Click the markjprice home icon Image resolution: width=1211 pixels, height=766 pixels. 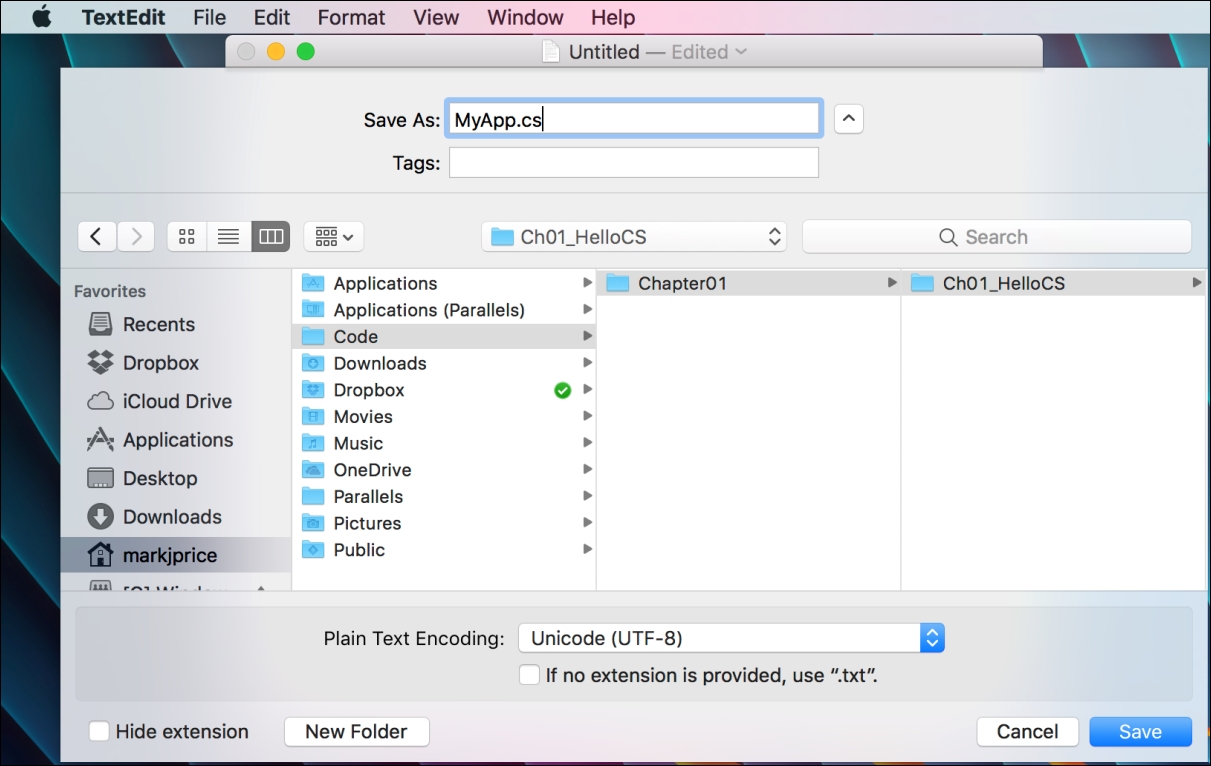point(100,555)
